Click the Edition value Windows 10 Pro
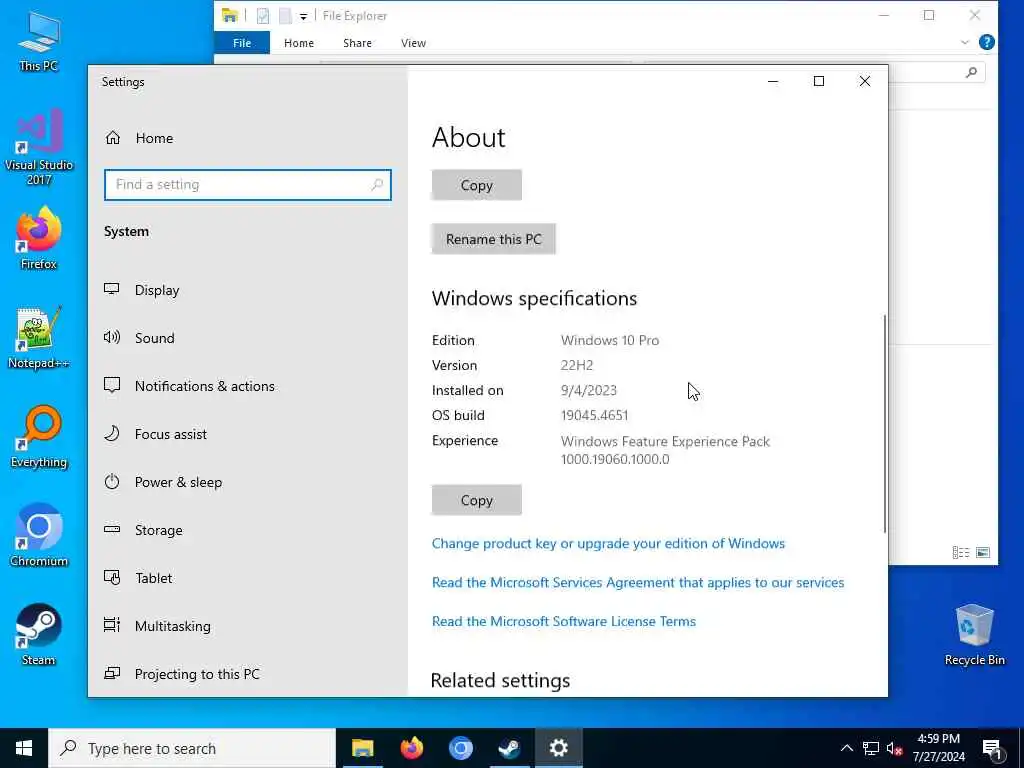1024x768 pixels. pyautogui.click(x=610, y=340)
